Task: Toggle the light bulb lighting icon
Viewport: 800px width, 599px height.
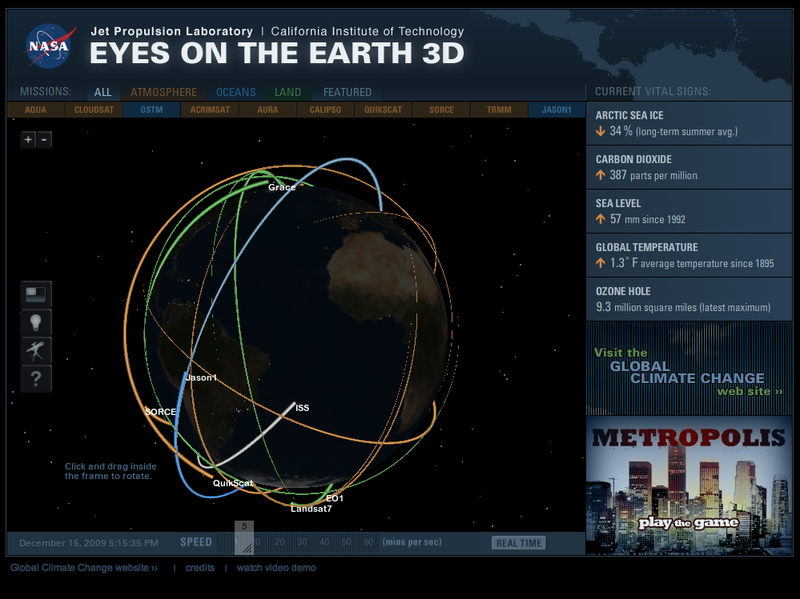Action: 36,322
